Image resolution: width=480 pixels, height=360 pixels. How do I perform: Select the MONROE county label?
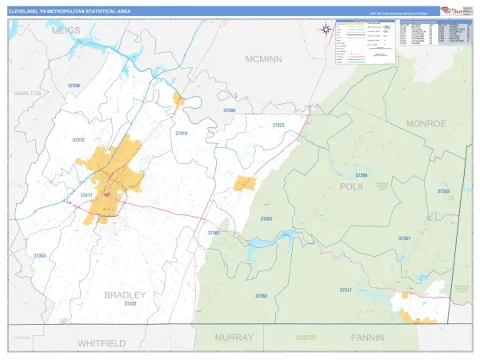point(426,124)
